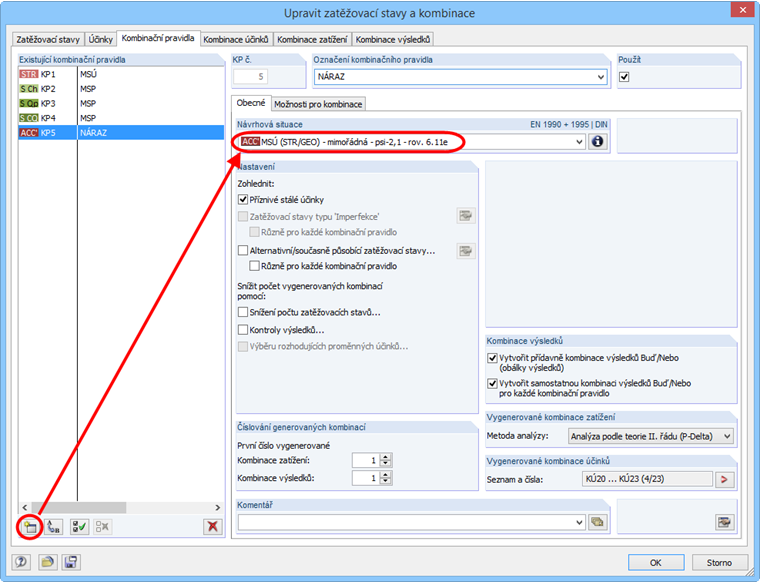Click the horizontal scrollbar thumb in rule list

click(x=80, y=507)
